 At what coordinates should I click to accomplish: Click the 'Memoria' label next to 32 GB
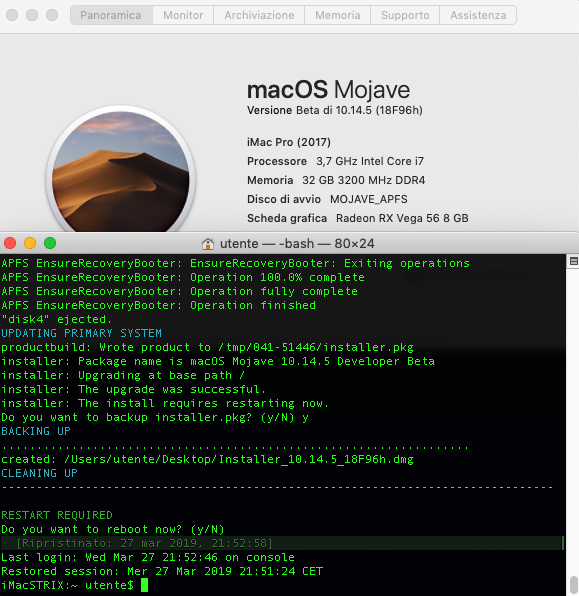coord(270,180)
